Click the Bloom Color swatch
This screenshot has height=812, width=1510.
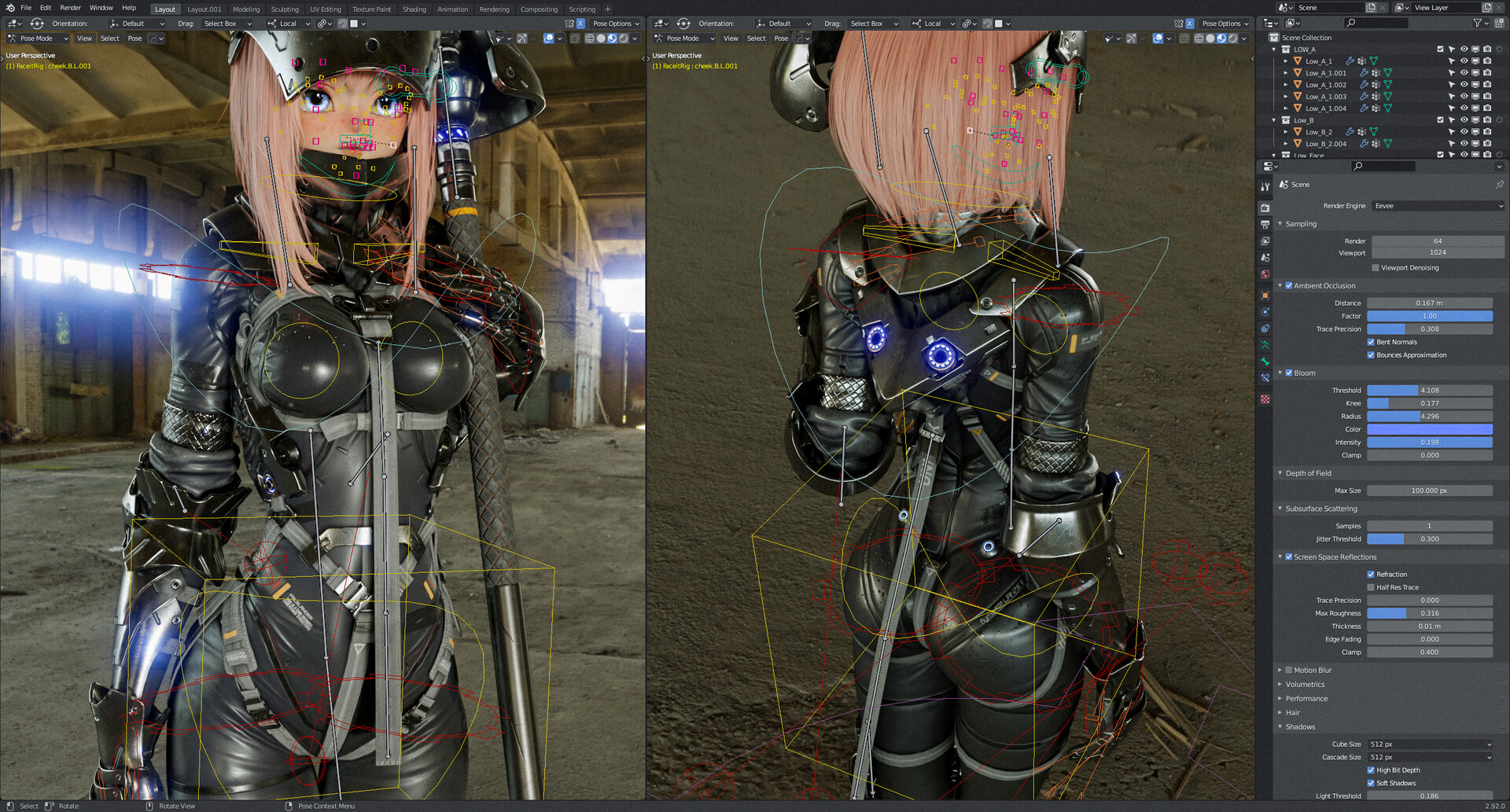click(1430, 429)
